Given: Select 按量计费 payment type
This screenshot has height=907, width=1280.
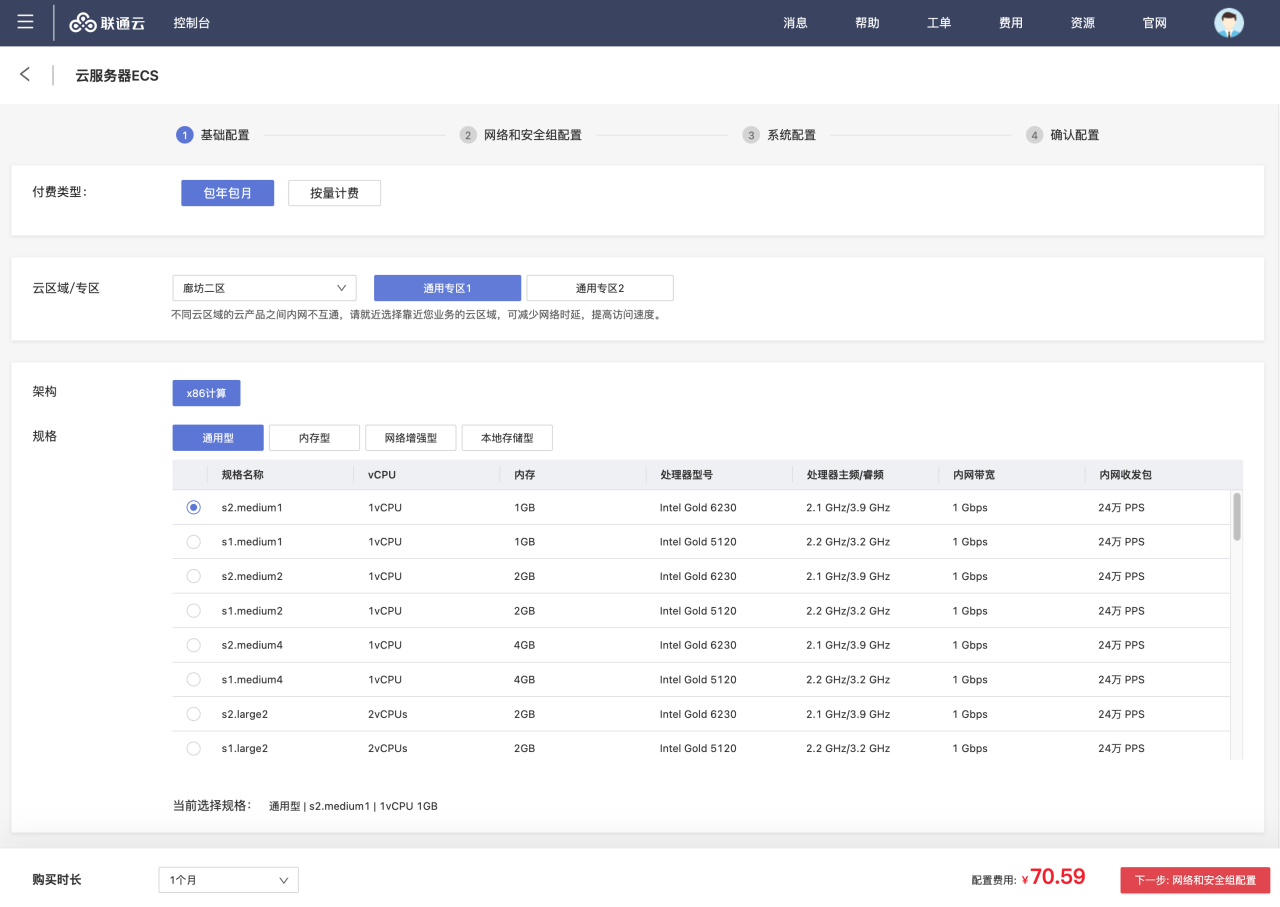Looking at the screenshot, I should [334, 193].
